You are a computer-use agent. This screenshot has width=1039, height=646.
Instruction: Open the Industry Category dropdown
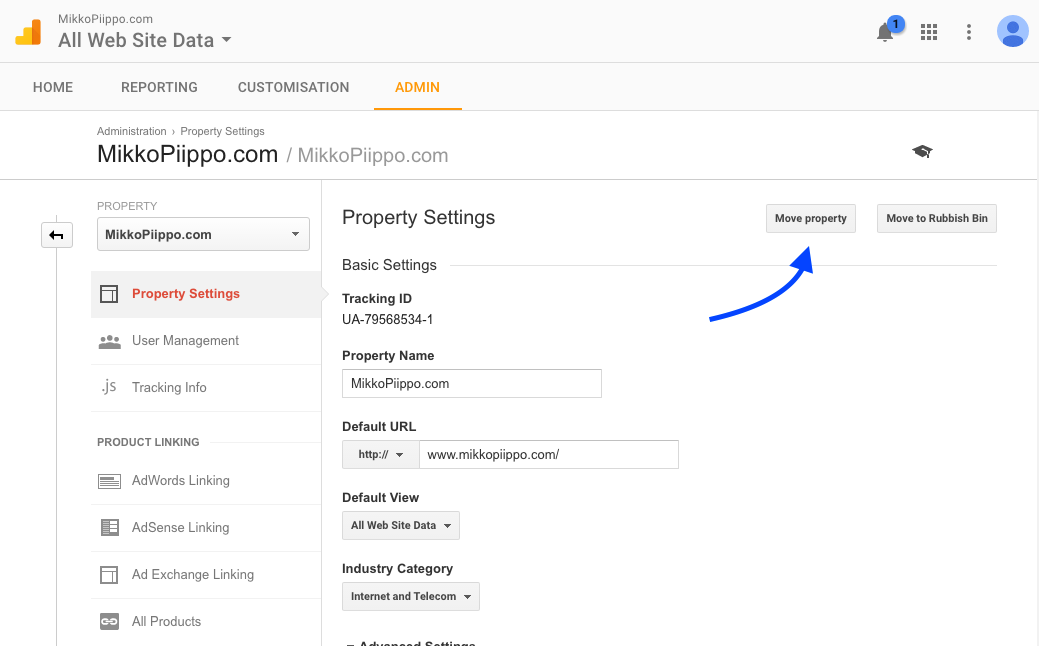coord(411,596)
